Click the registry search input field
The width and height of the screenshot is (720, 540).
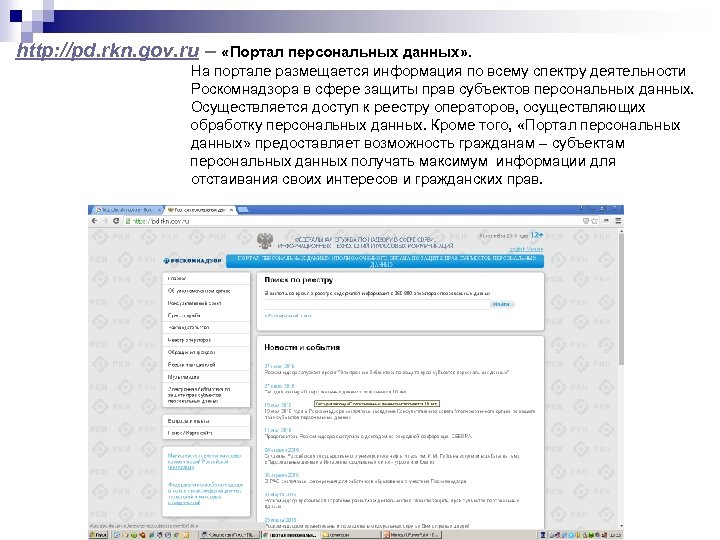(377, 304)
